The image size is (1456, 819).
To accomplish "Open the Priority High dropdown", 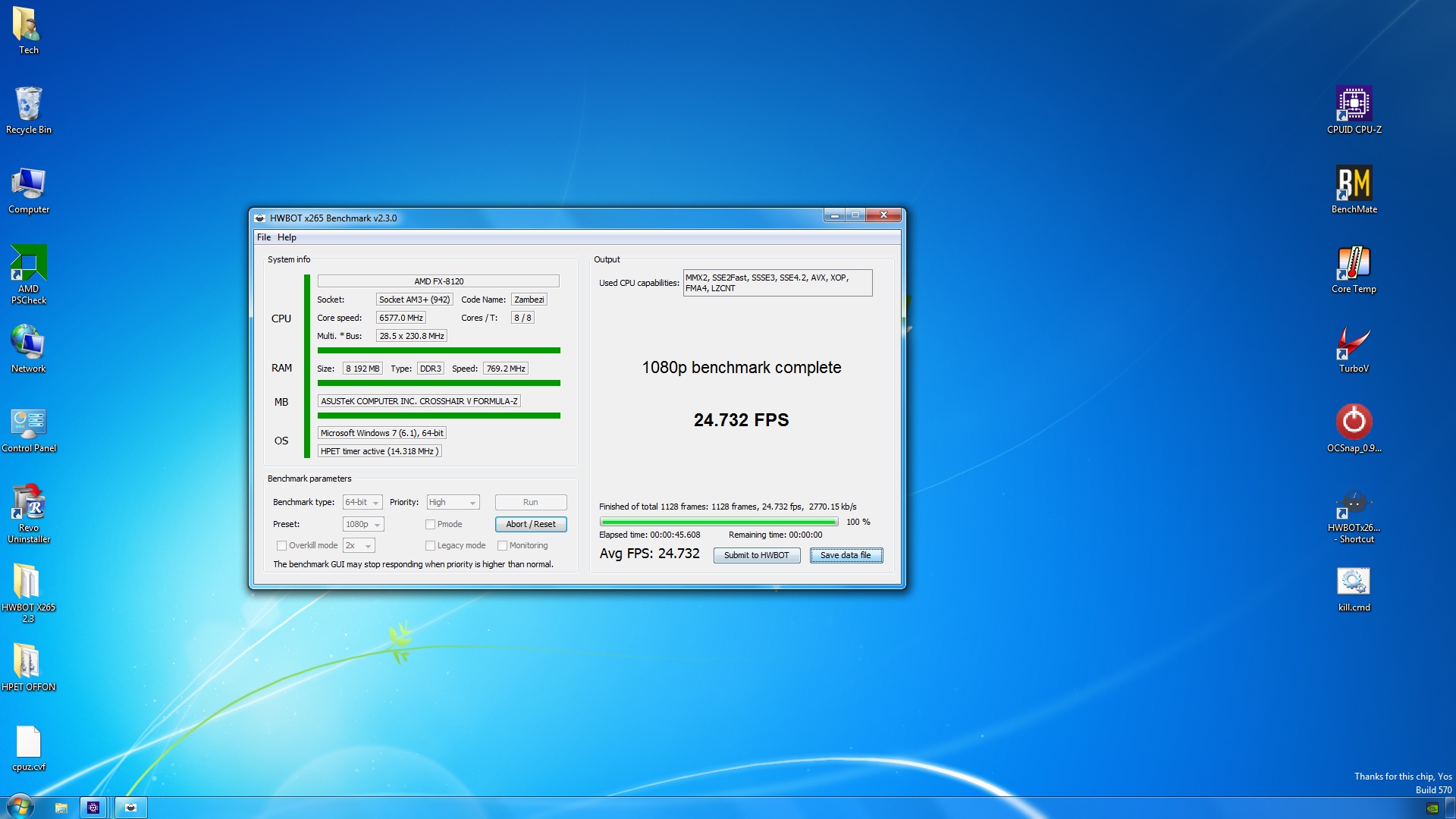I will coord(453,502).
